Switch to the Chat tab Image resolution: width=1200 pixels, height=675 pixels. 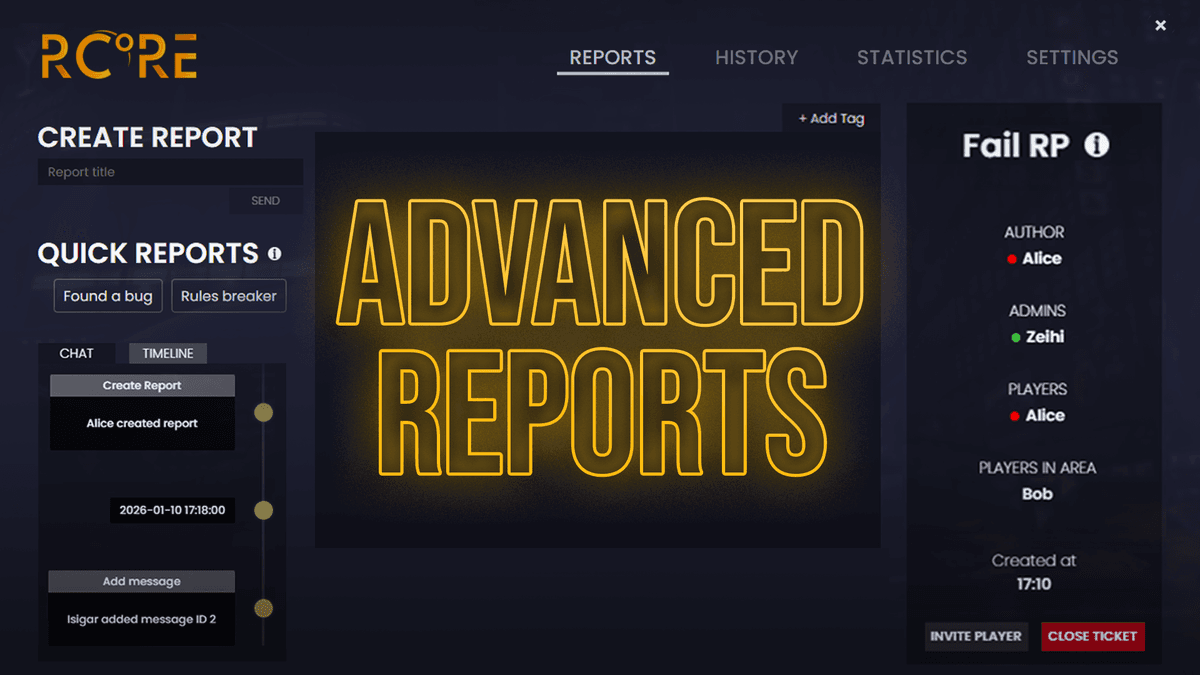76,353
